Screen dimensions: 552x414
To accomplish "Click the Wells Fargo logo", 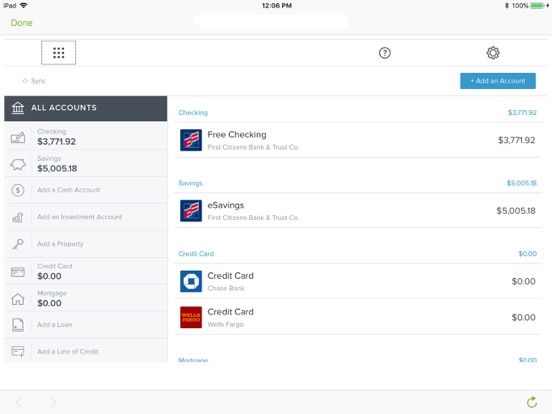I will click(191, 317).
